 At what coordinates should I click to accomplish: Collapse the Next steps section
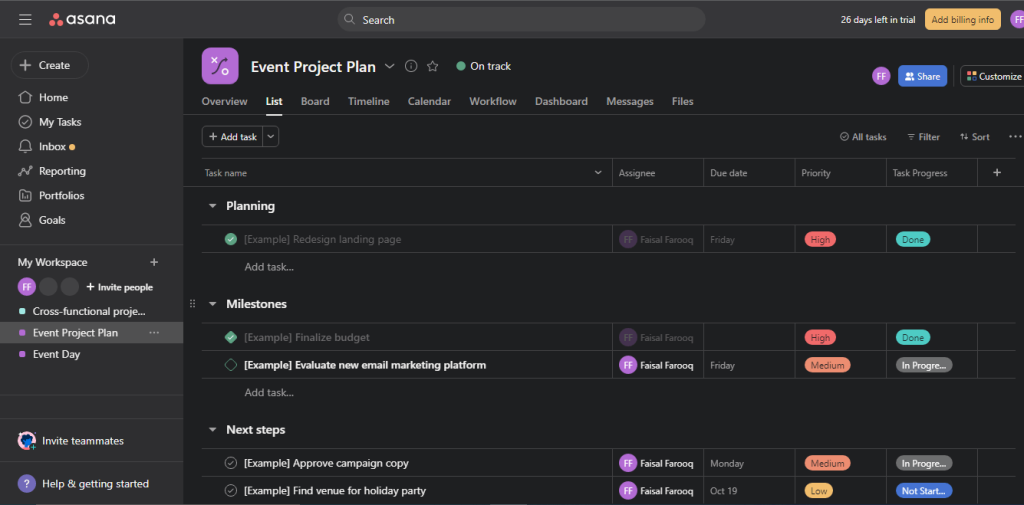[x=212, y=430]
